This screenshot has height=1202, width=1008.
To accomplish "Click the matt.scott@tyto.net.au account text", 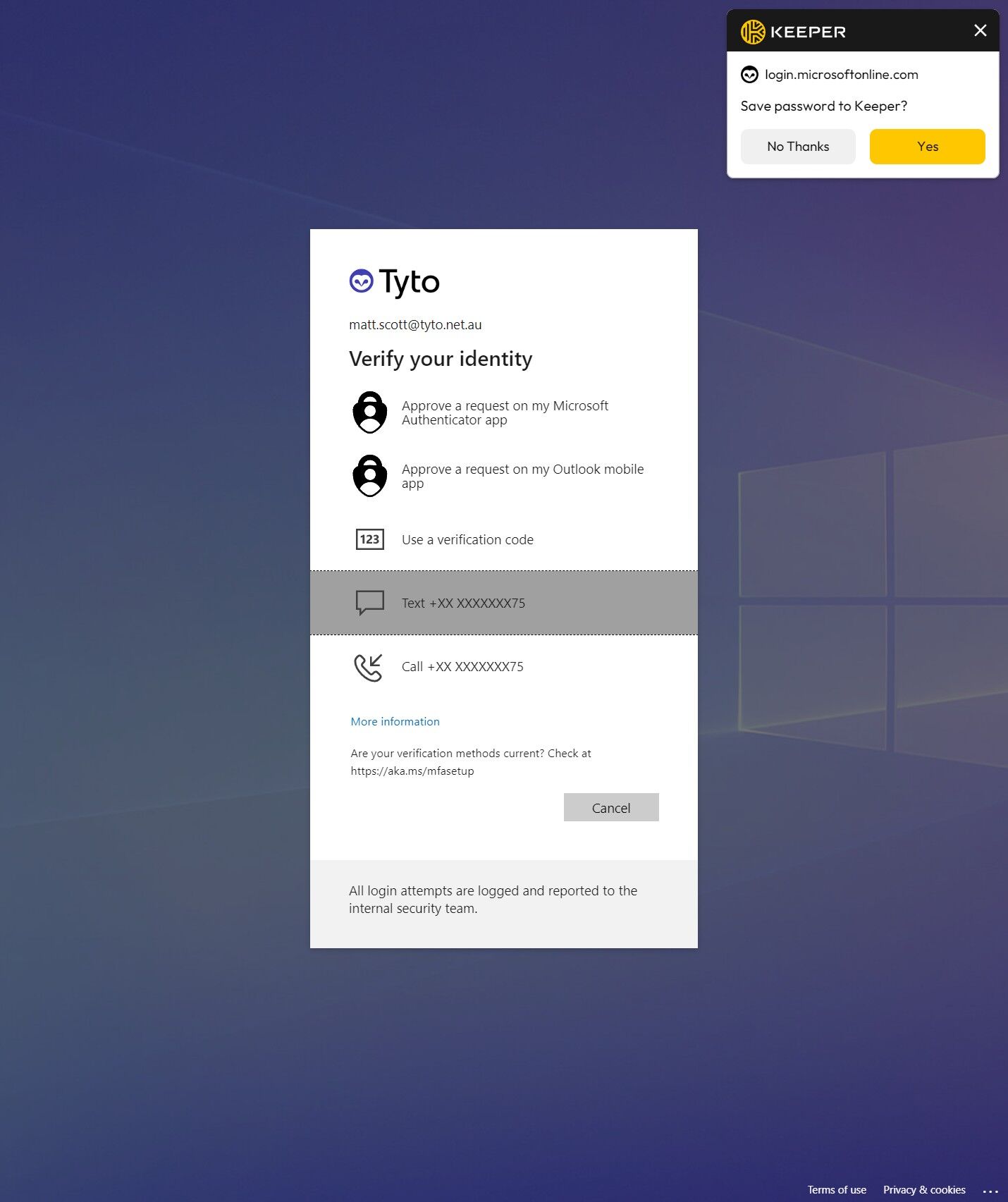I will 415,324.
